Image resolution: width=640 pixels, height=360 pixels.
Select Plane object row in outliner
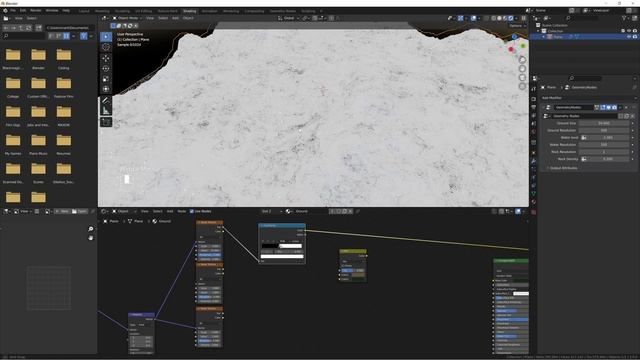click(x=584, y=37)
